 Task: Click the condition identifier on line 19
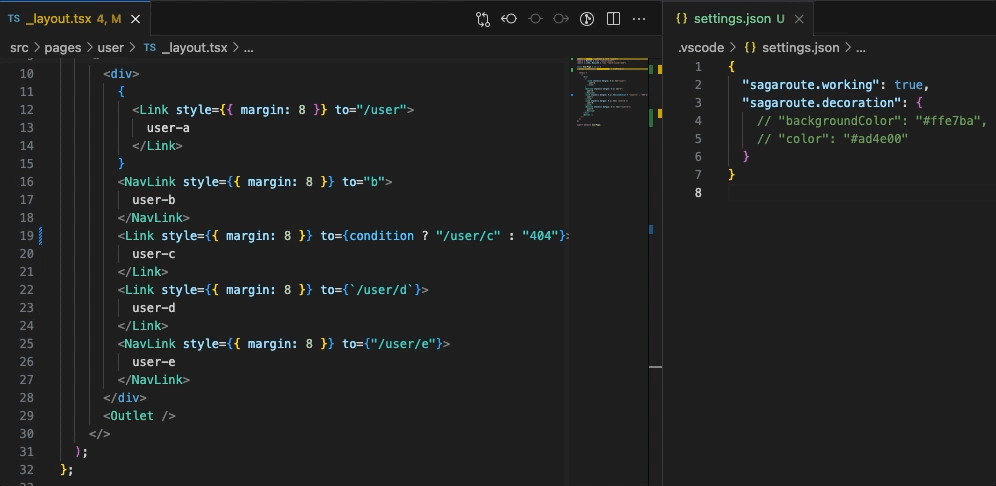382,236
